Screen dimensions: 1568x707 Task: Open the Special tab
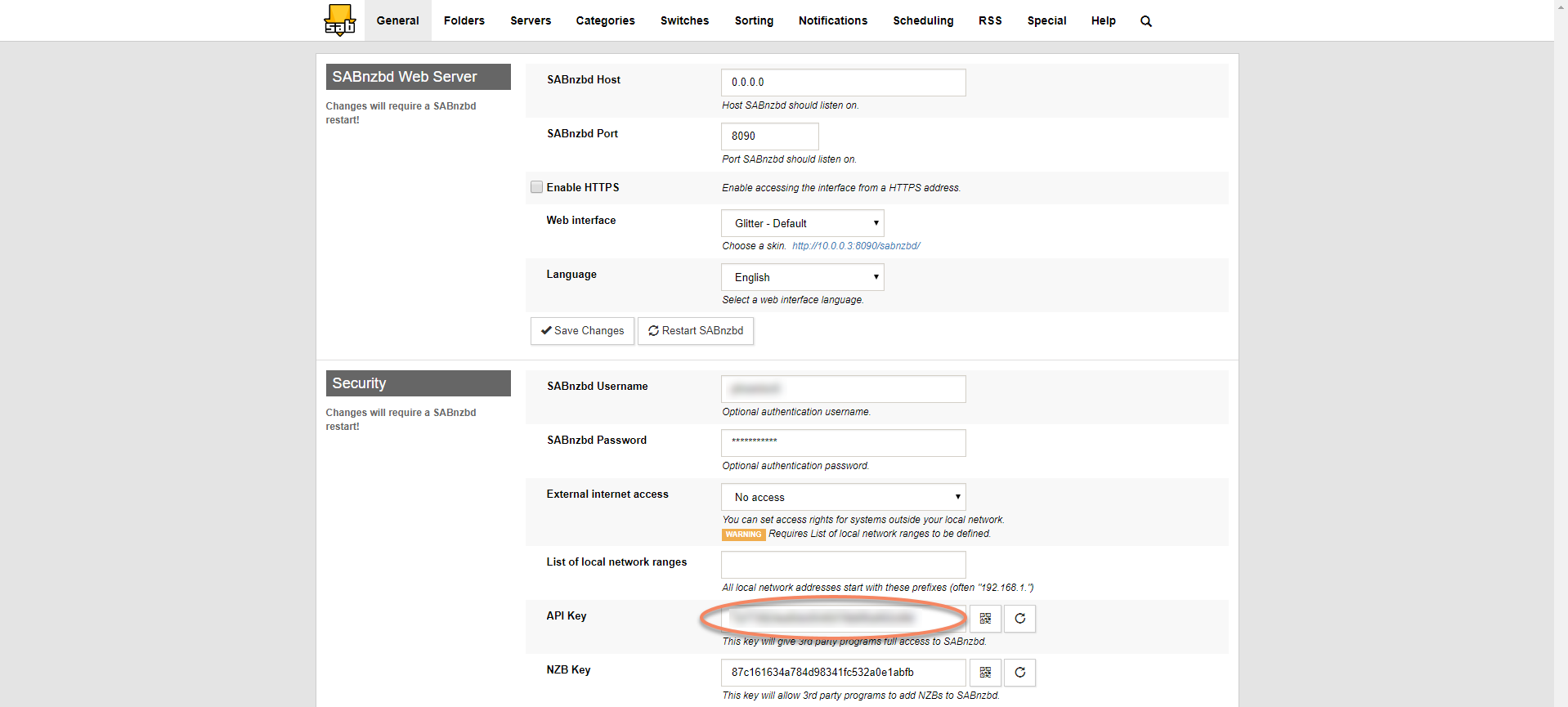tap(1047, 20)
